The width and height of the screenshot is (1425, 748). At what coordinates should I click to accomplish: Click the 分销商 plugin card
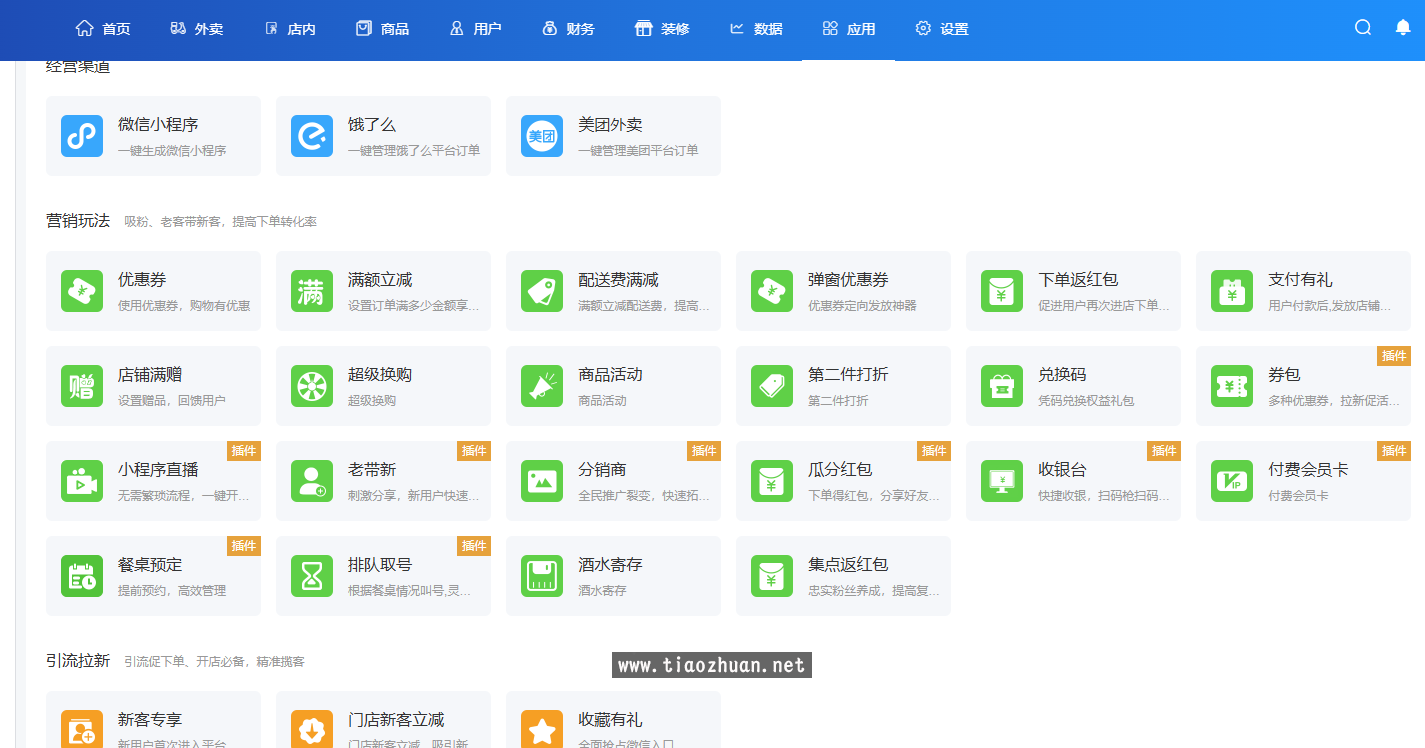coord(613,481)
